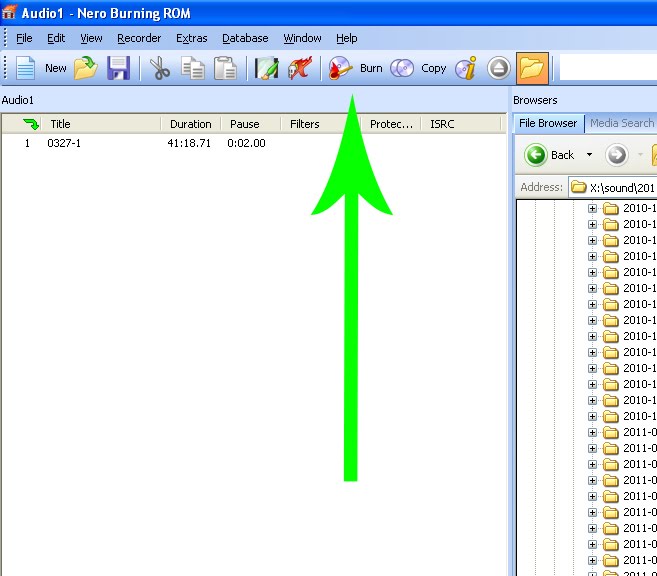This screenshot has height=576, width=657.
Task: Click the New compilation document icon
Action: click(x=26, y=68)
